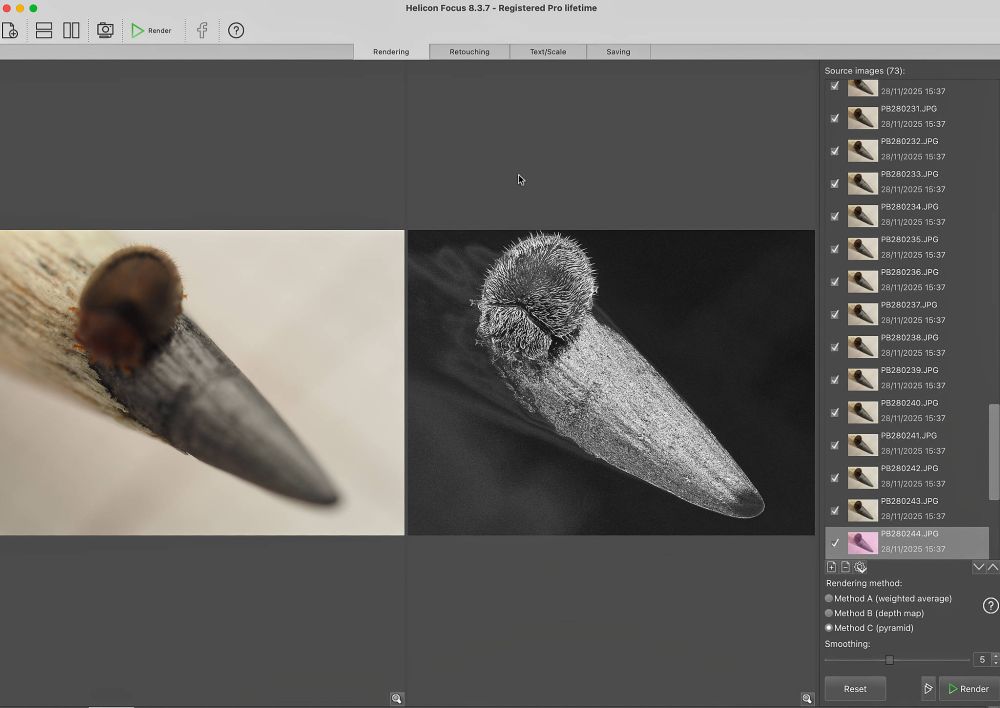Click the down chevron below source list

click(979, 567)
